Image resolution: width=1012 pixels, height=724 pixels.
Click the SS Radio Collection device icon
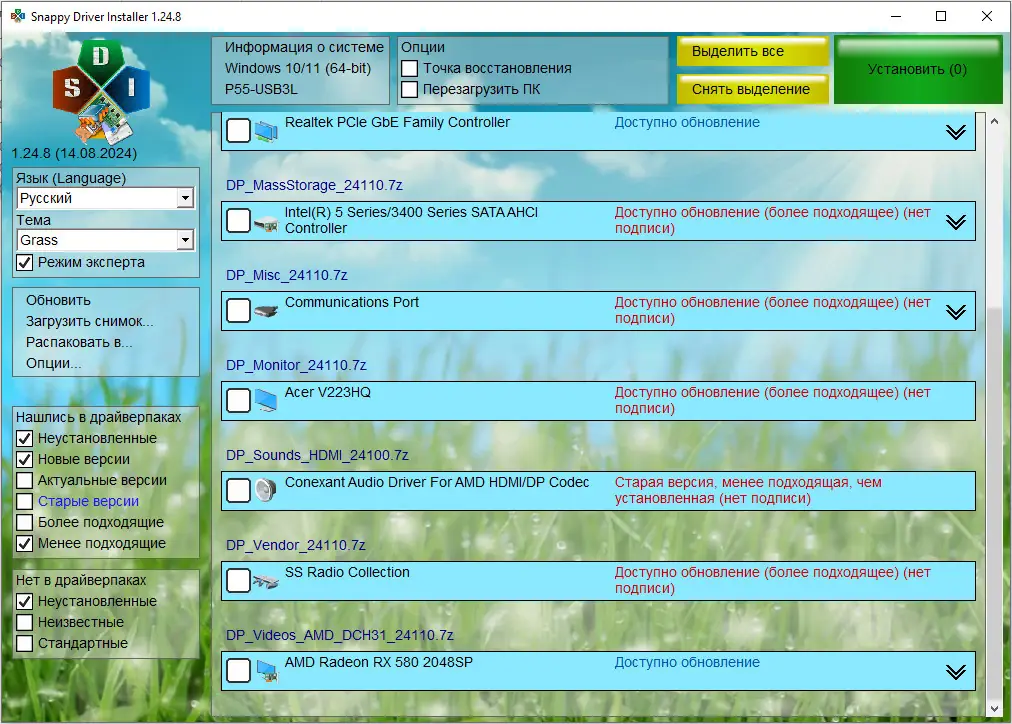point(266,580)
